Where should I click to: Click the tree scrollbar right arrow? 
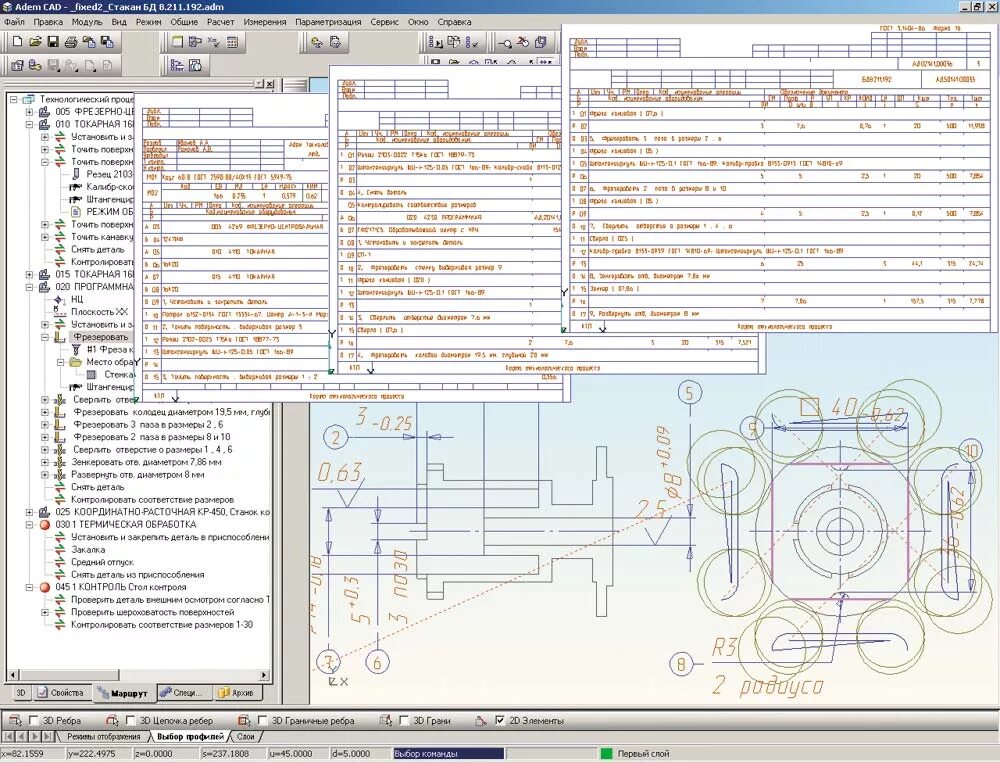pyautogui.click(x=265, y=674)
